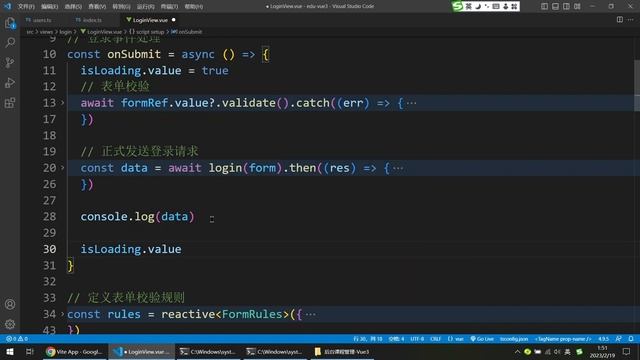The image size is (640, 360).
Task: Open the Sogou toolbox grid icon
Action: [514, 6]
